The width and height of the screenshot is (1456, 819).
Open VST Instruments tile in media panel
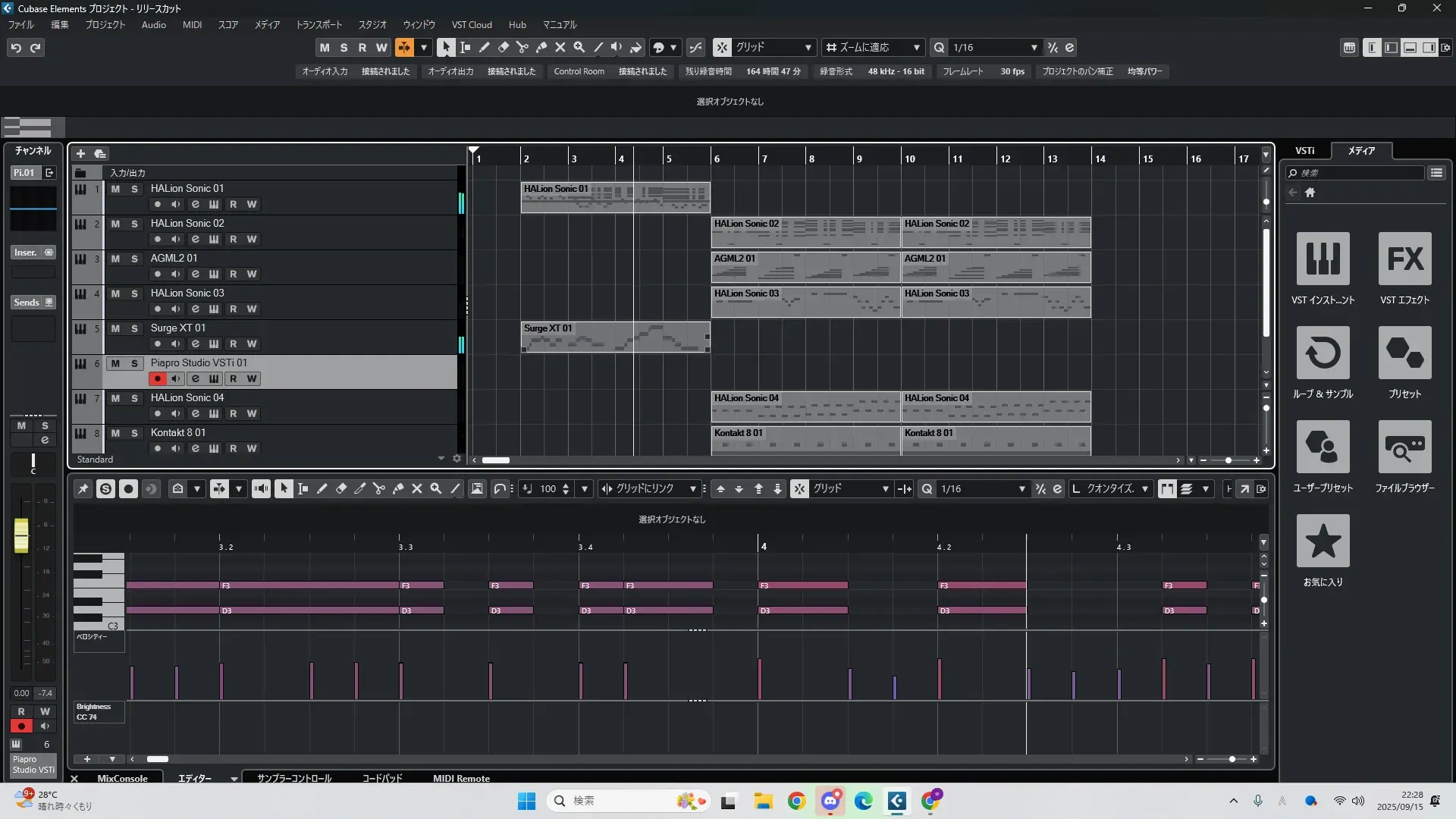[x=1323, y=259]
